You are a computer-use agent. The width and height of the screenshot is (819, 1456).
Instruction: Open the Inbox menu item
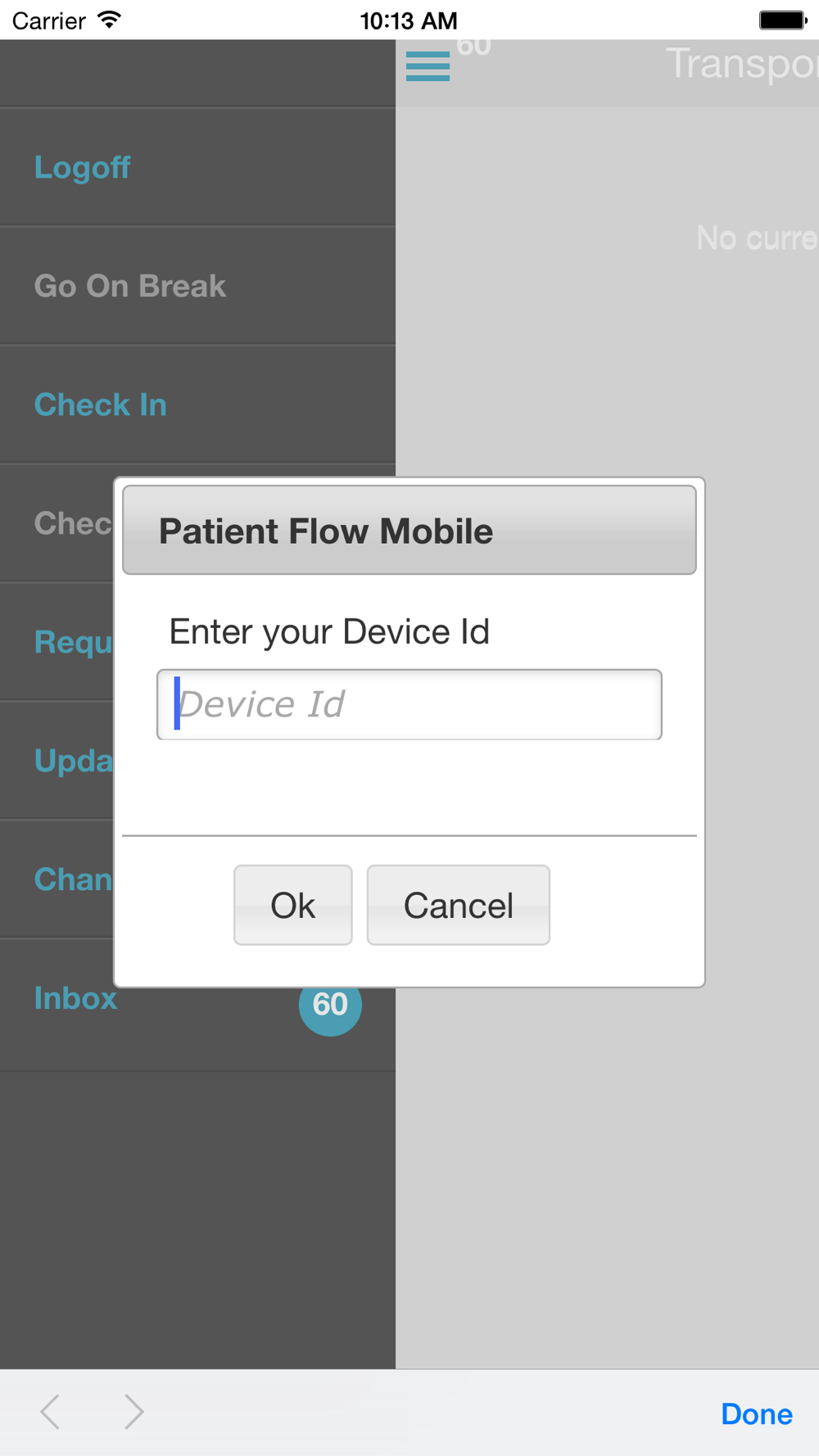pyautogui.click(x=76, y=999)
